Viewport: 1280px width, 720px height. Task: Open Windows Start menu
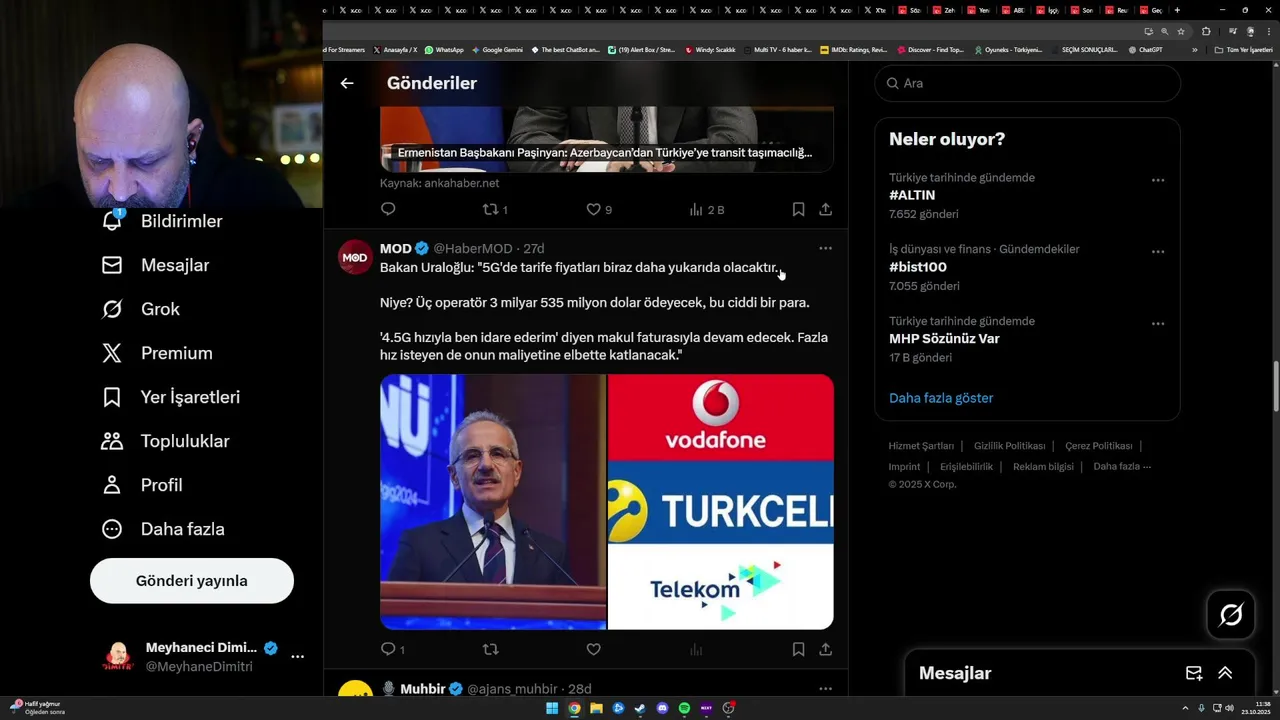[x=552, y=708]
